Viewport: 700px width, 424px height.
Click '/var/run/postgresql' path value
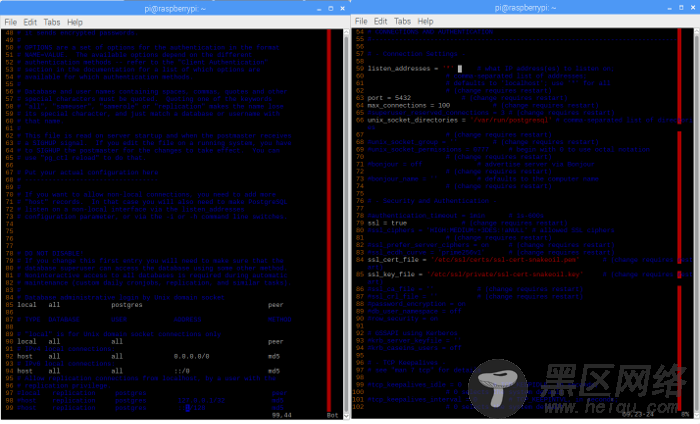tap(511, 120)
